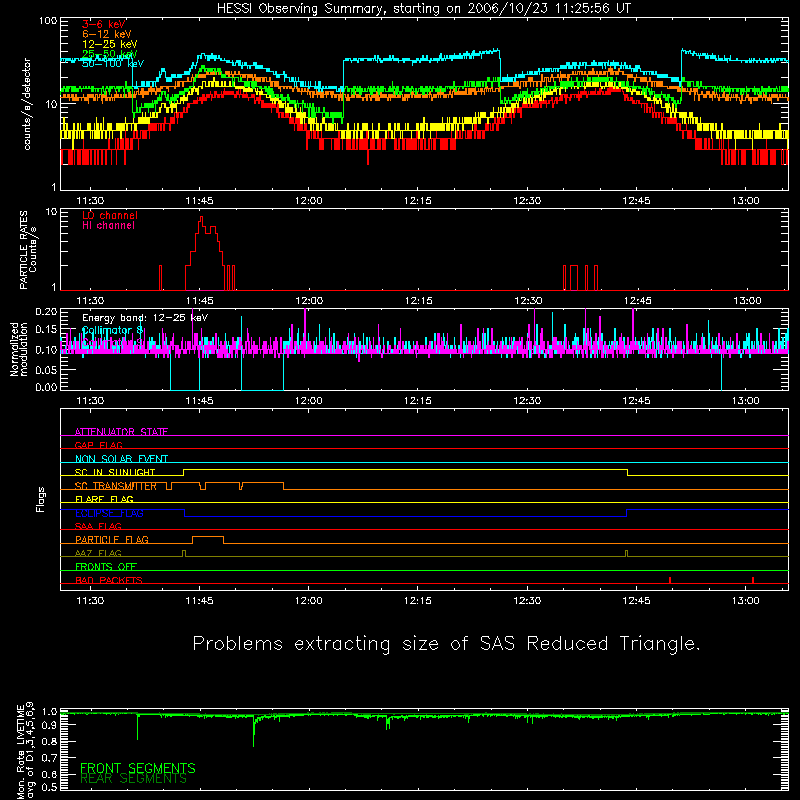Click the green FRONTS OFF label

click(x=106, y=566)
